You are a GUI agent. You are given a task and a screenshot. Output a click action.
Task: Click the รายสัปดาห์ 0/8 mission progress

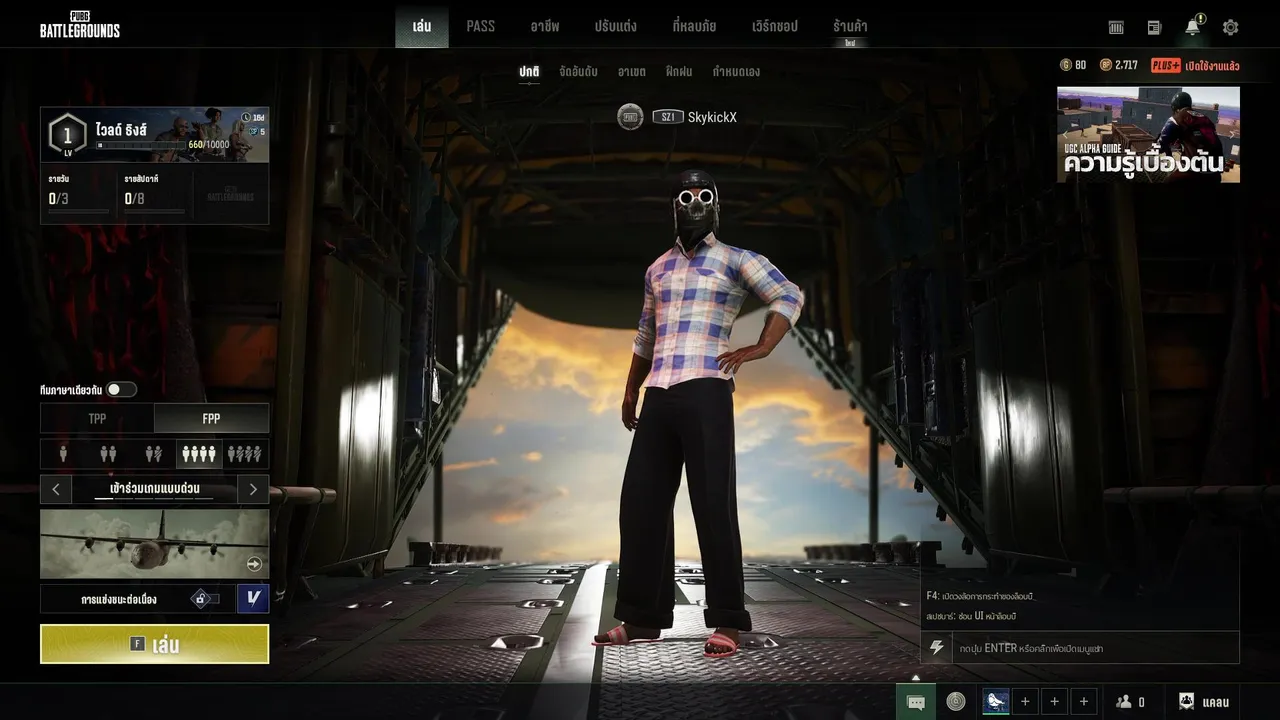tap(154, 195)
